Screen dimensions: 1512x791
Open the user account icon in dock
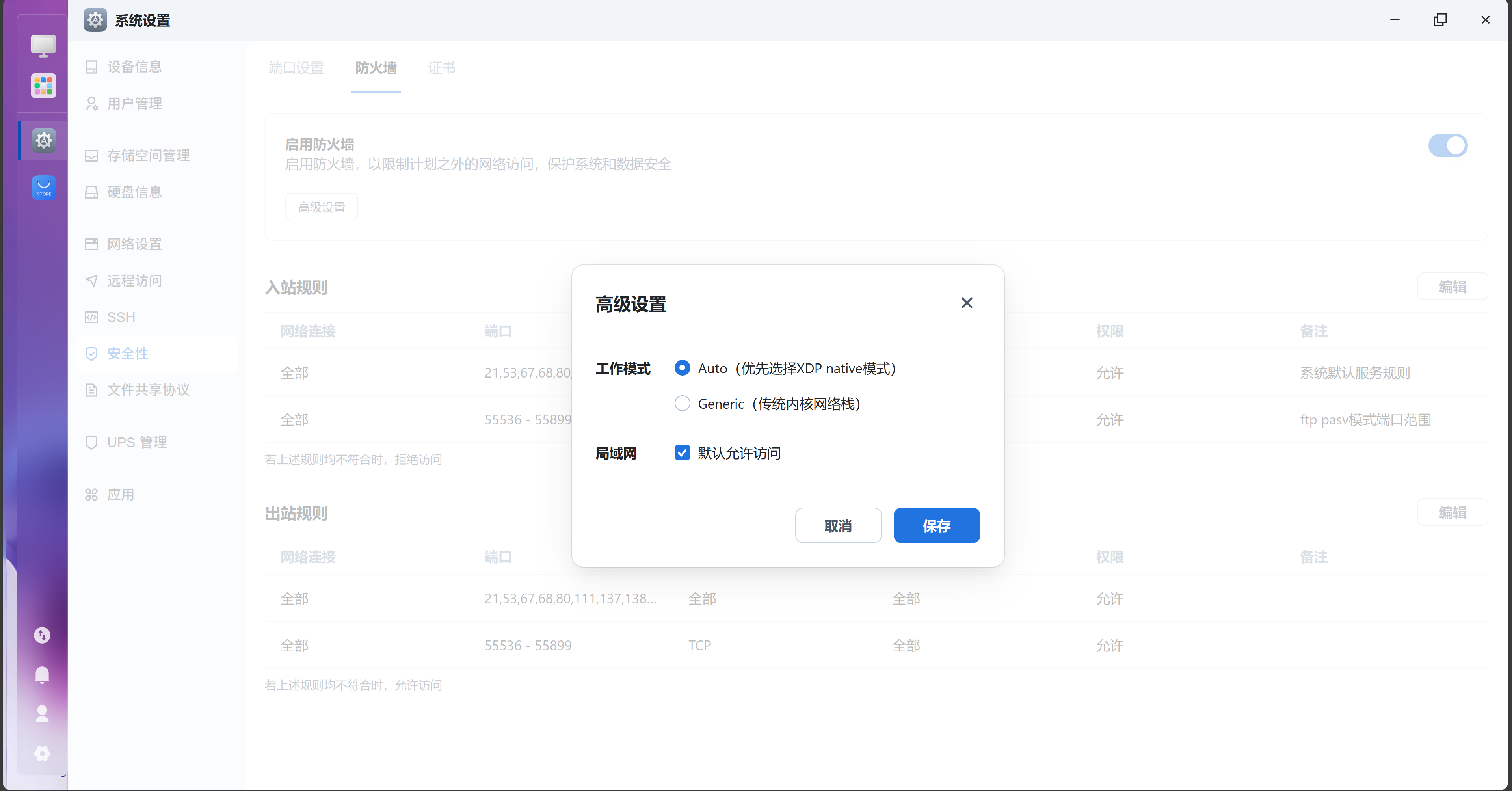point(42,714)
